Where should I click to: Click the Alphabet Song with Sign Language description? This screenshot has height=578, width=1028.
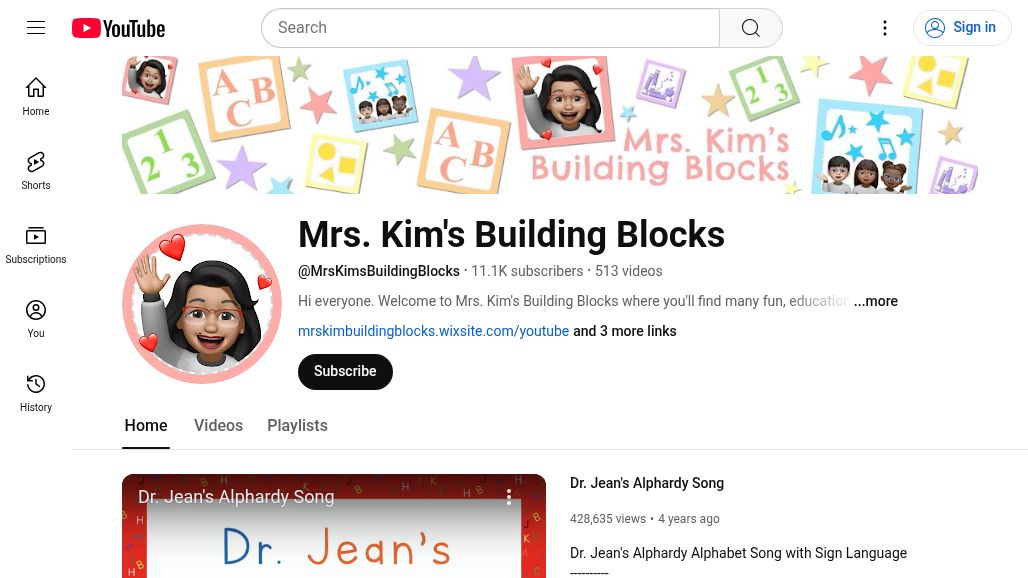pos(738,553)
